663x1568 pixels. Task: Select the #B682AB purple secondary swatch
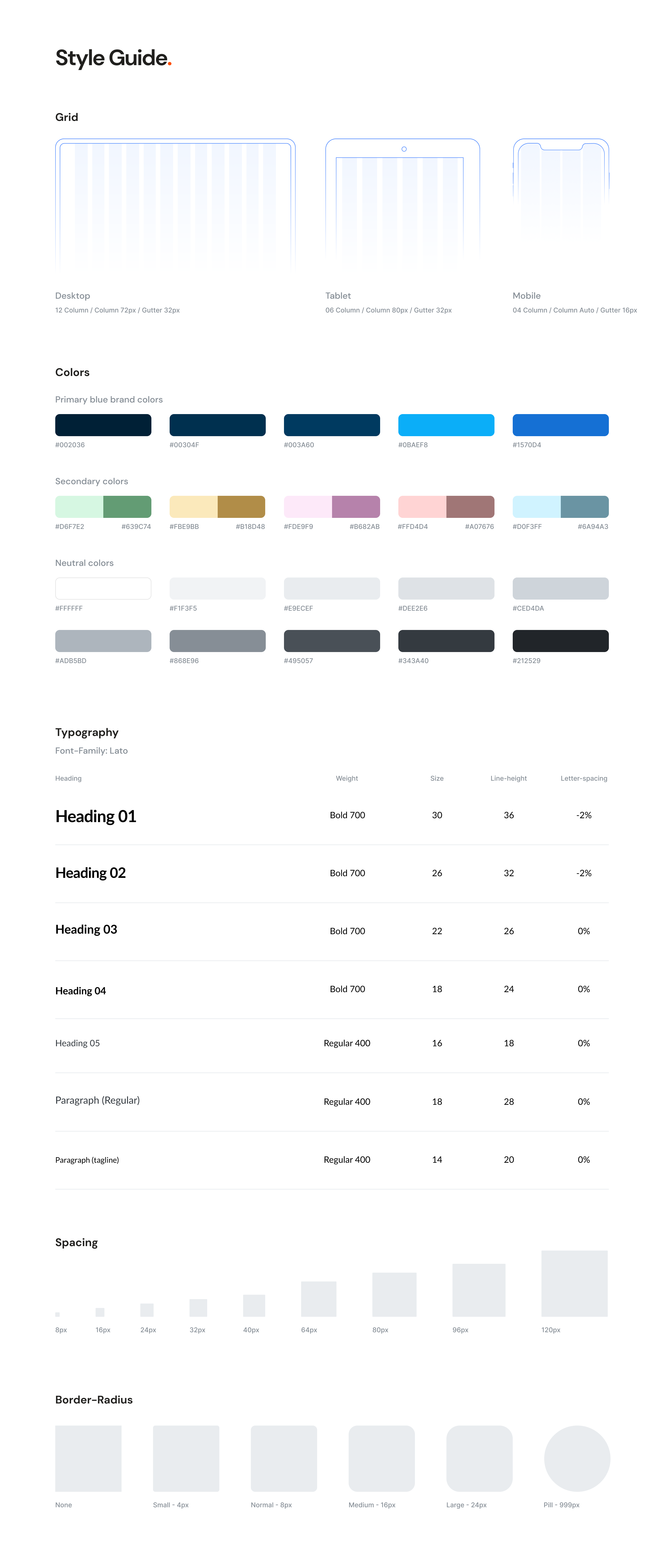click(356, 507)
